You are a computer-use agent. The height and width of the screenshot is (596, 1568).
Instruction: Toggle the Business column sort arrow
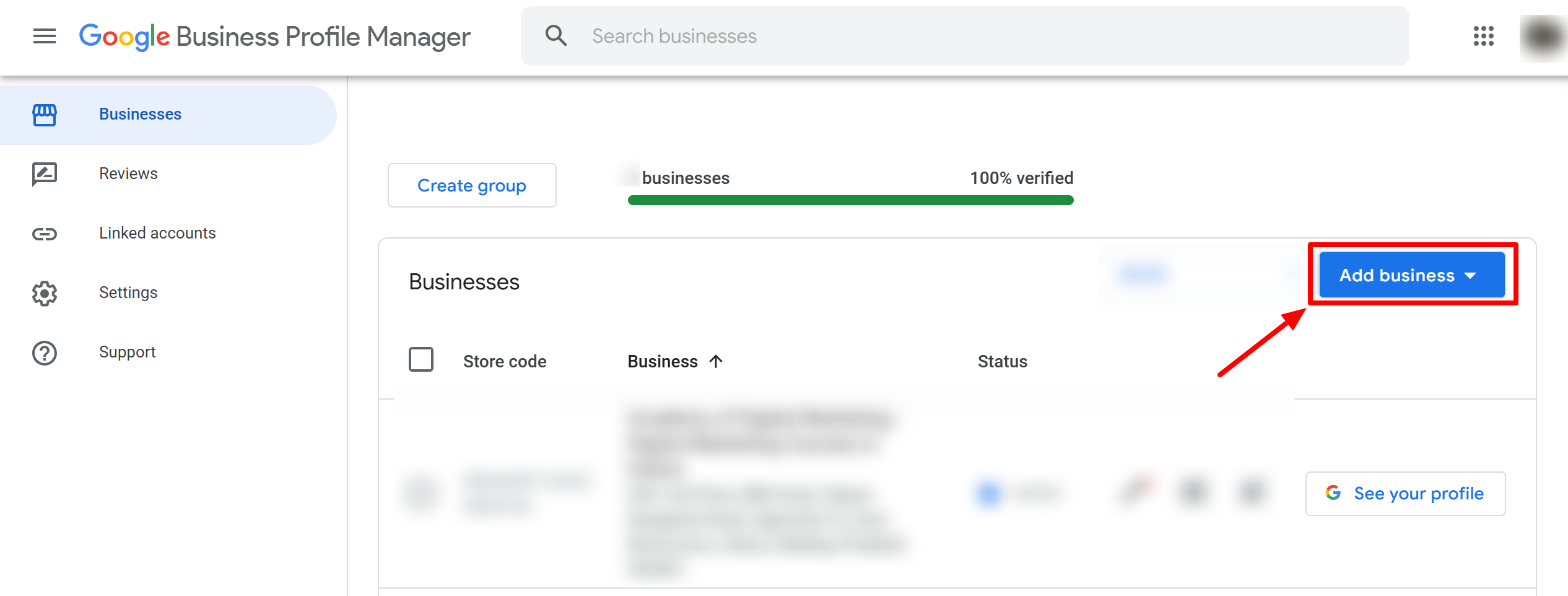point(716,361)
